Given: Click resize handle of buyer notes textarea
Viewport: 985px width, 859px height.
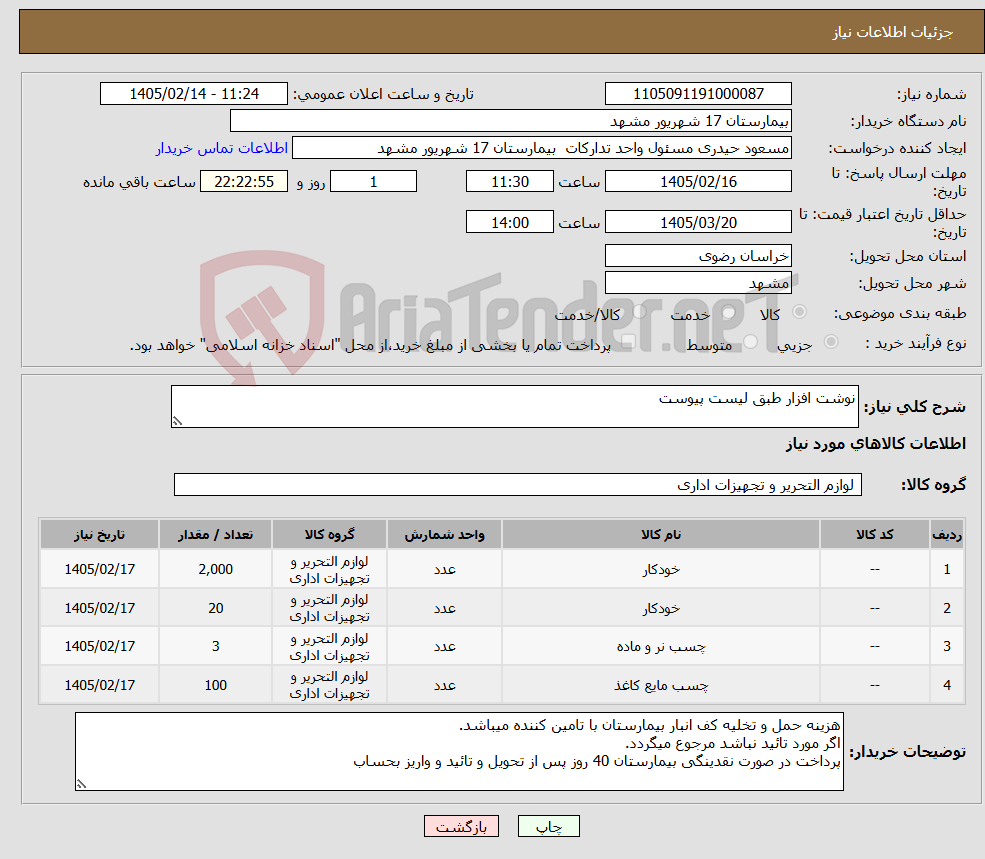Looking at the screenshot, I should (x=81, y=784).
